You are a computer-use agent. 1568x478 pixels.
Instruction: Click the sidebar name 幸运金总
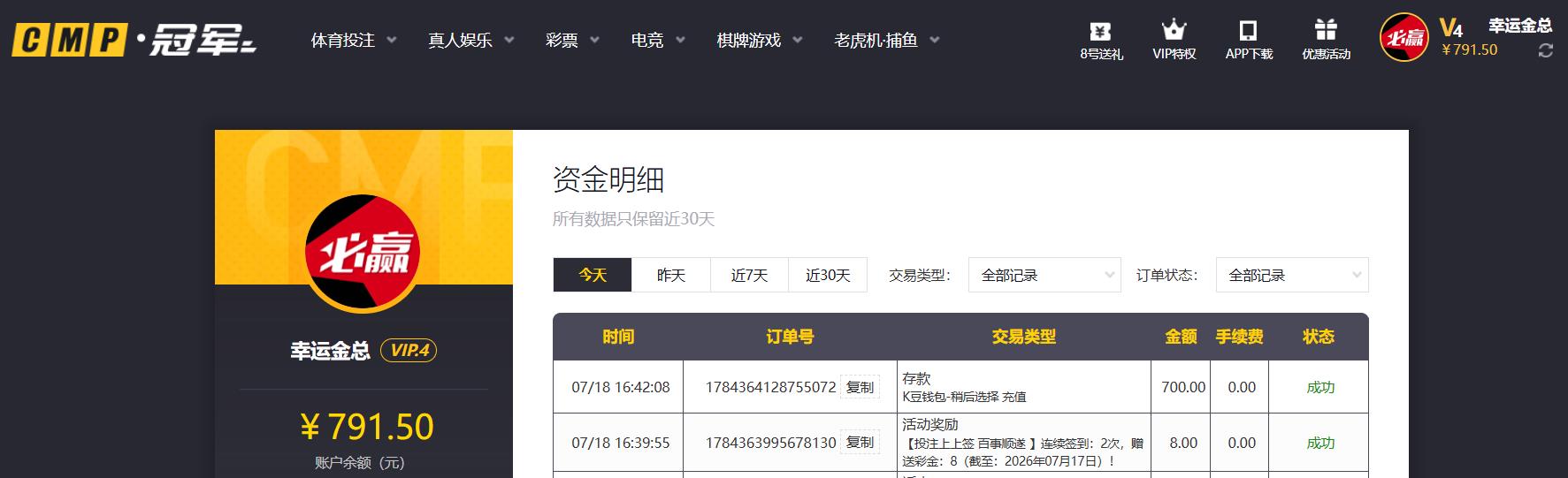tap(330, 351)
